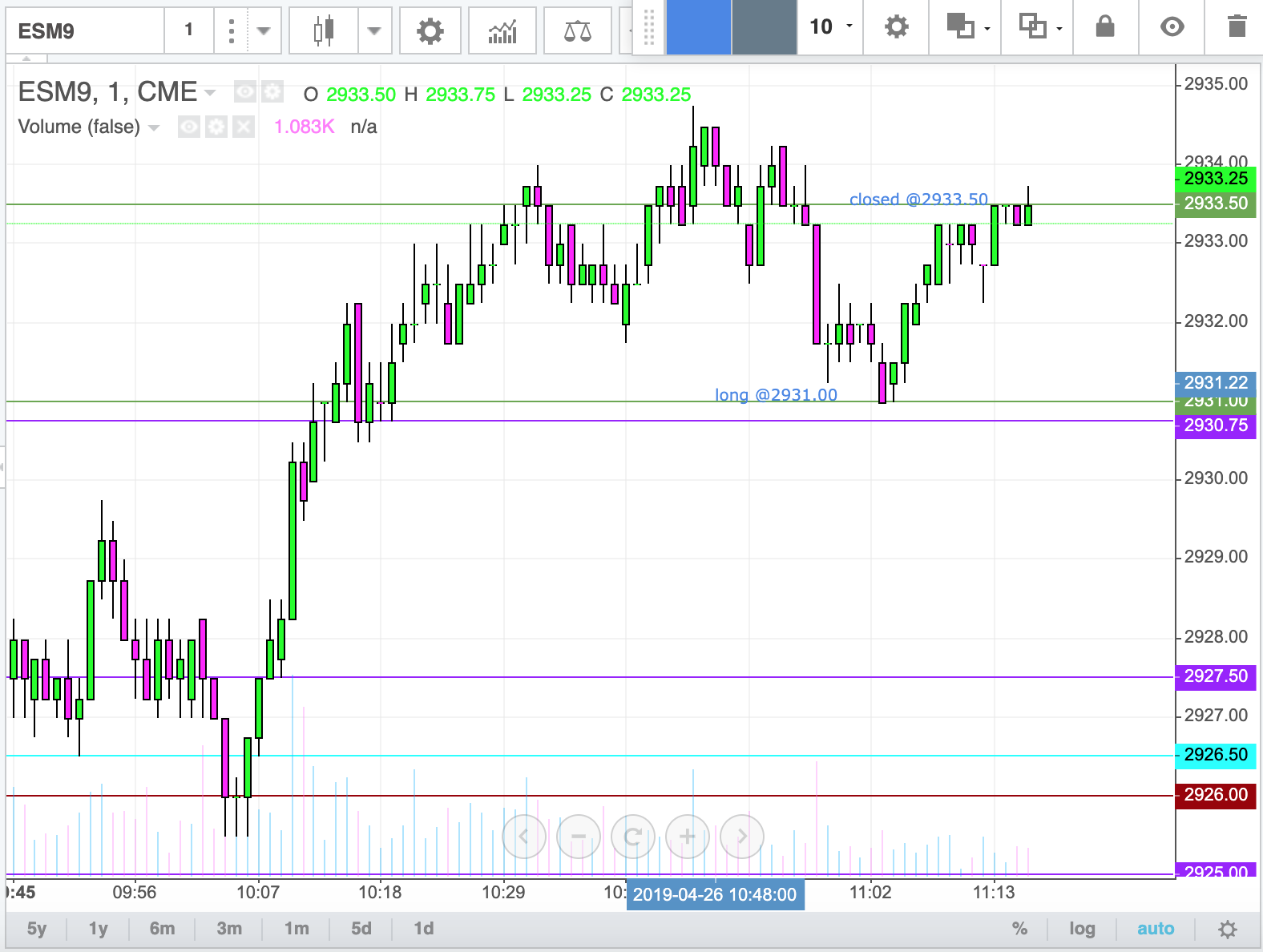This screenshot has height=952, width=1263.
Task: Toggle the log scale option
Action: click(1082, 929)
